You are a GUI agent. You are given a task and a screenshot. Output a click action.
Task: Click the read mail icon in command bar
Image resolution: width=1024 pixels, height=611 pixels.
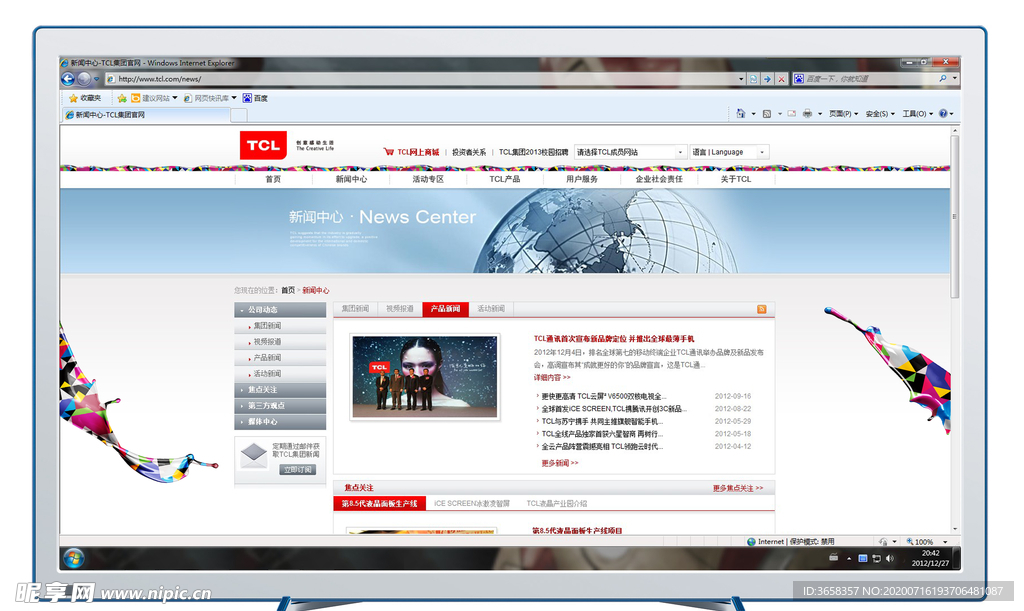tap(792, 114)
